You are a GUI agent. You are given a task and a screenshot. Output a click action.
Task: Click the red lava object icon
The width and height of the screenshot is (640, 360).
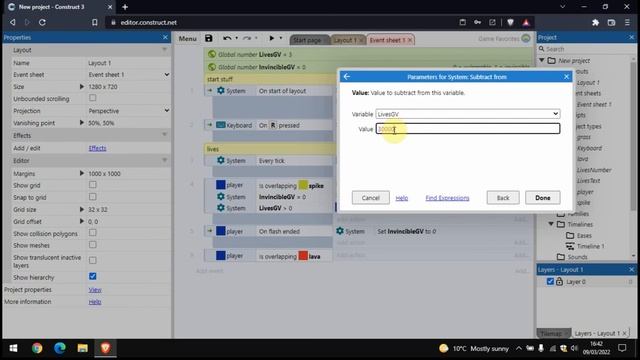(x=303, y=256)
